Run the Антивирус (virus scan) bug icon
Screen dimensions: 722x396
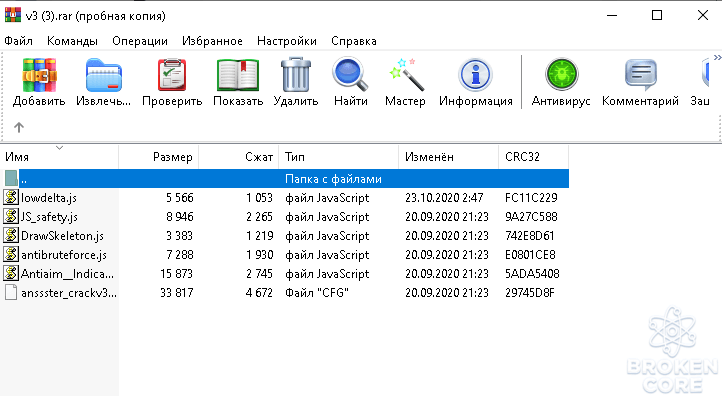tap(561, 75)
